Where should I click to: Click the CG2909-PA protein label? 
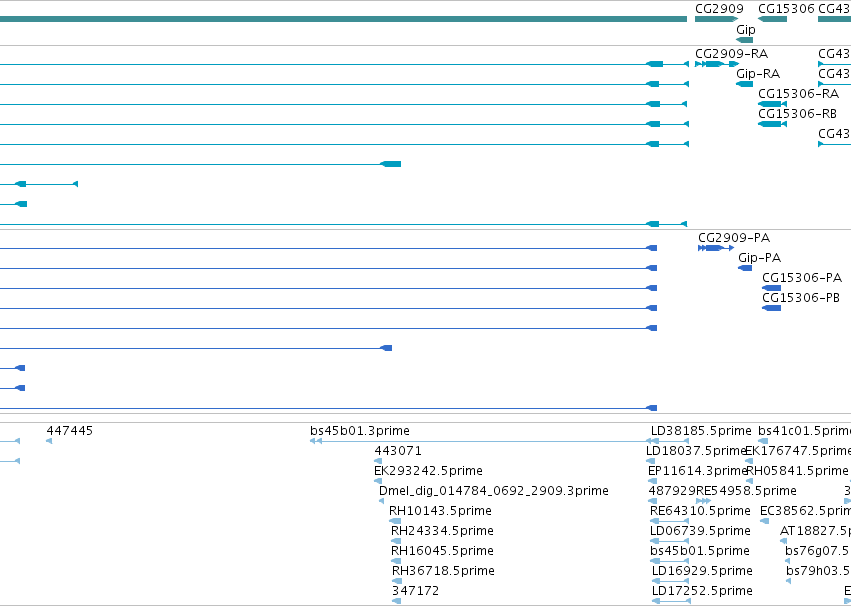click(x=734, y=238)
